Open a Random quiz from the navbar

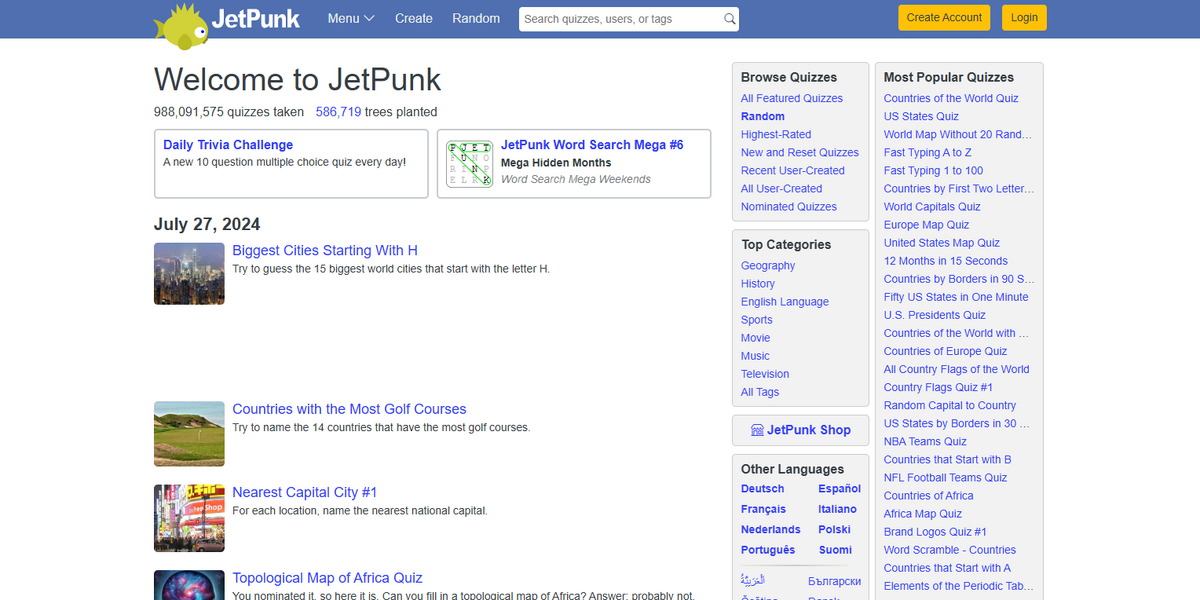pos(476,18)
